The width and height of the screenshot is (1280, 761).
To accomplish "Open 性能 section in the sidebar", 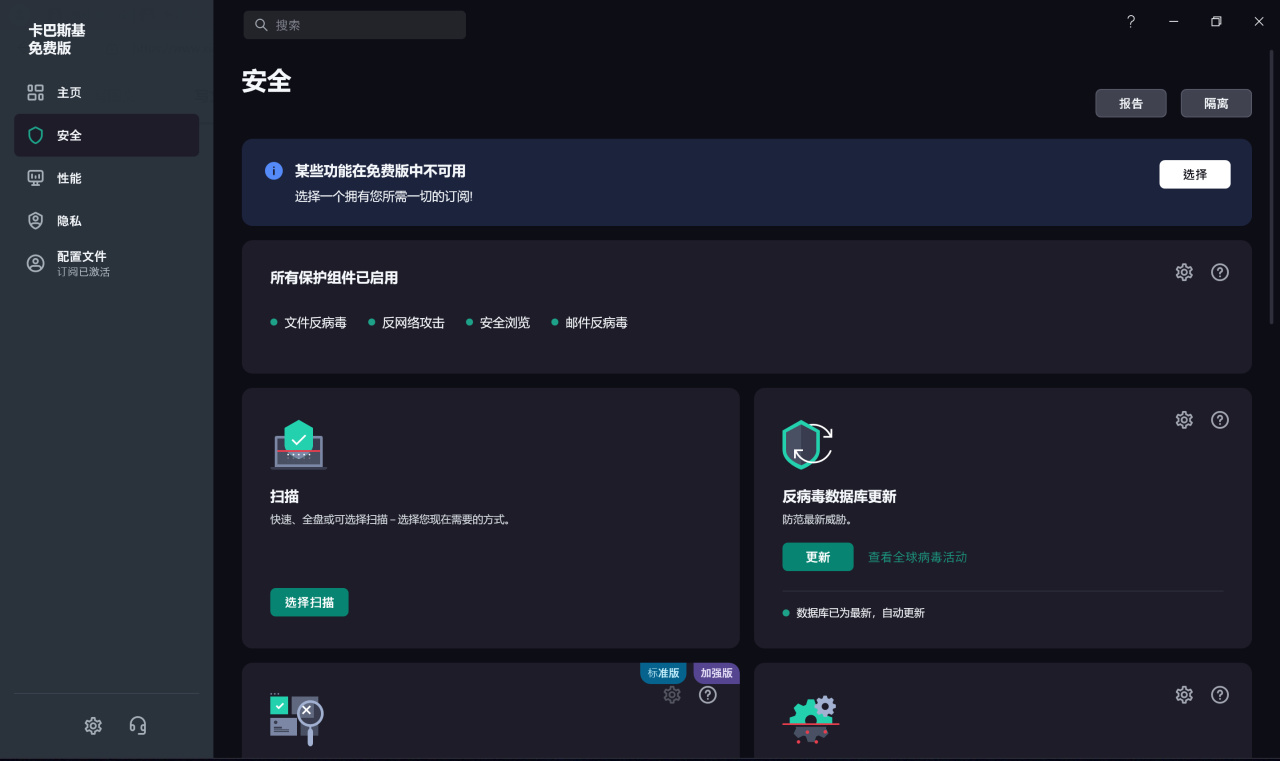I will 106,178.
